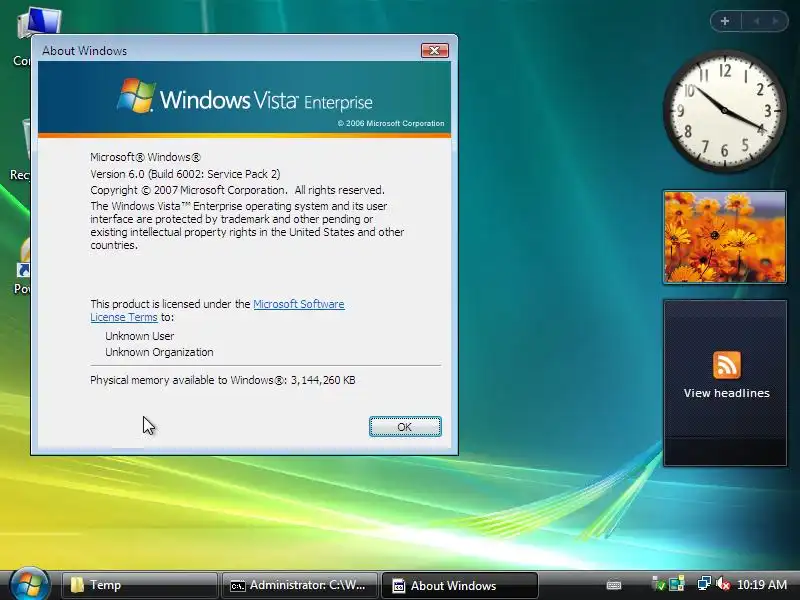Show the date via the 10:19 AM clock

click(762, 585)
